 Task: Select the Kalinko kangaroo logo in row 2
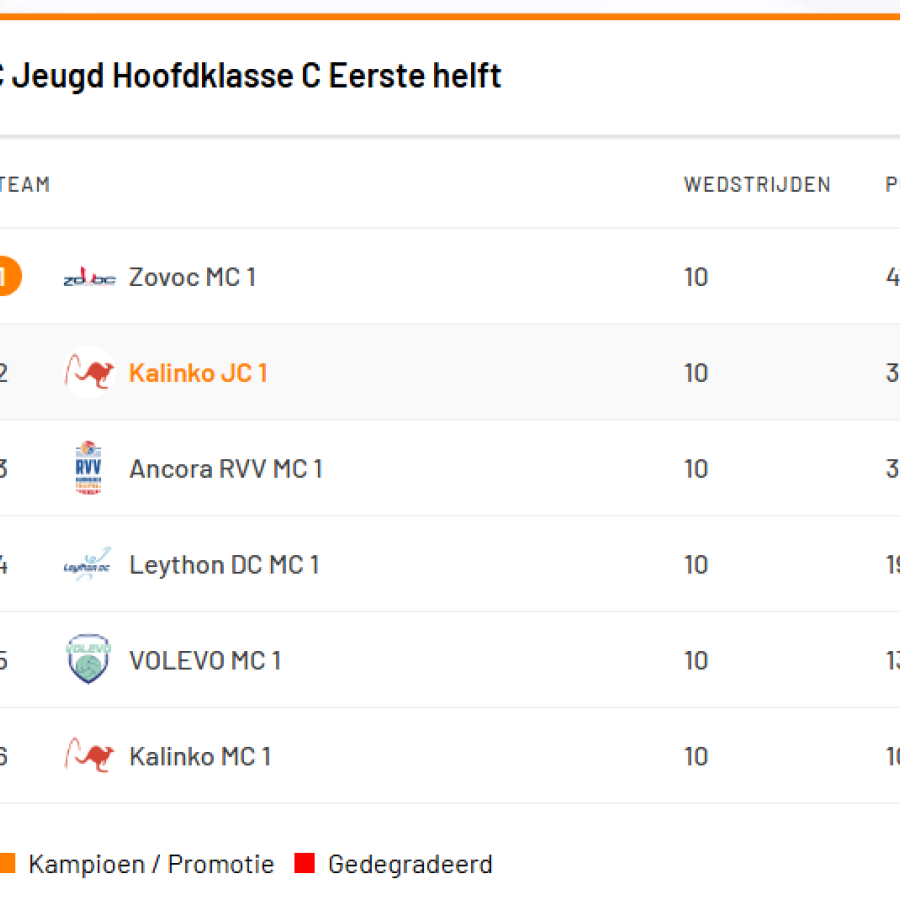coord(88,372)
